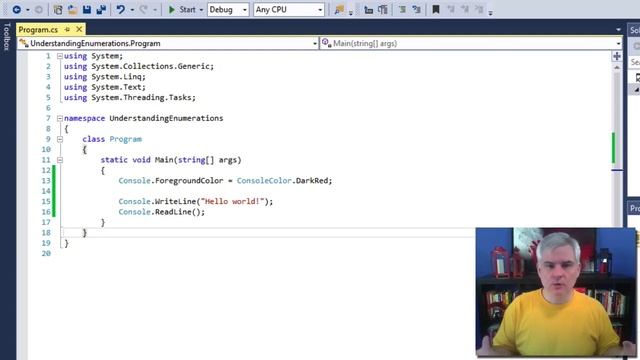Click on 'System.Collections.Generic' in line 2
Screen dimensions: 640x360
[x=150, y=66]
